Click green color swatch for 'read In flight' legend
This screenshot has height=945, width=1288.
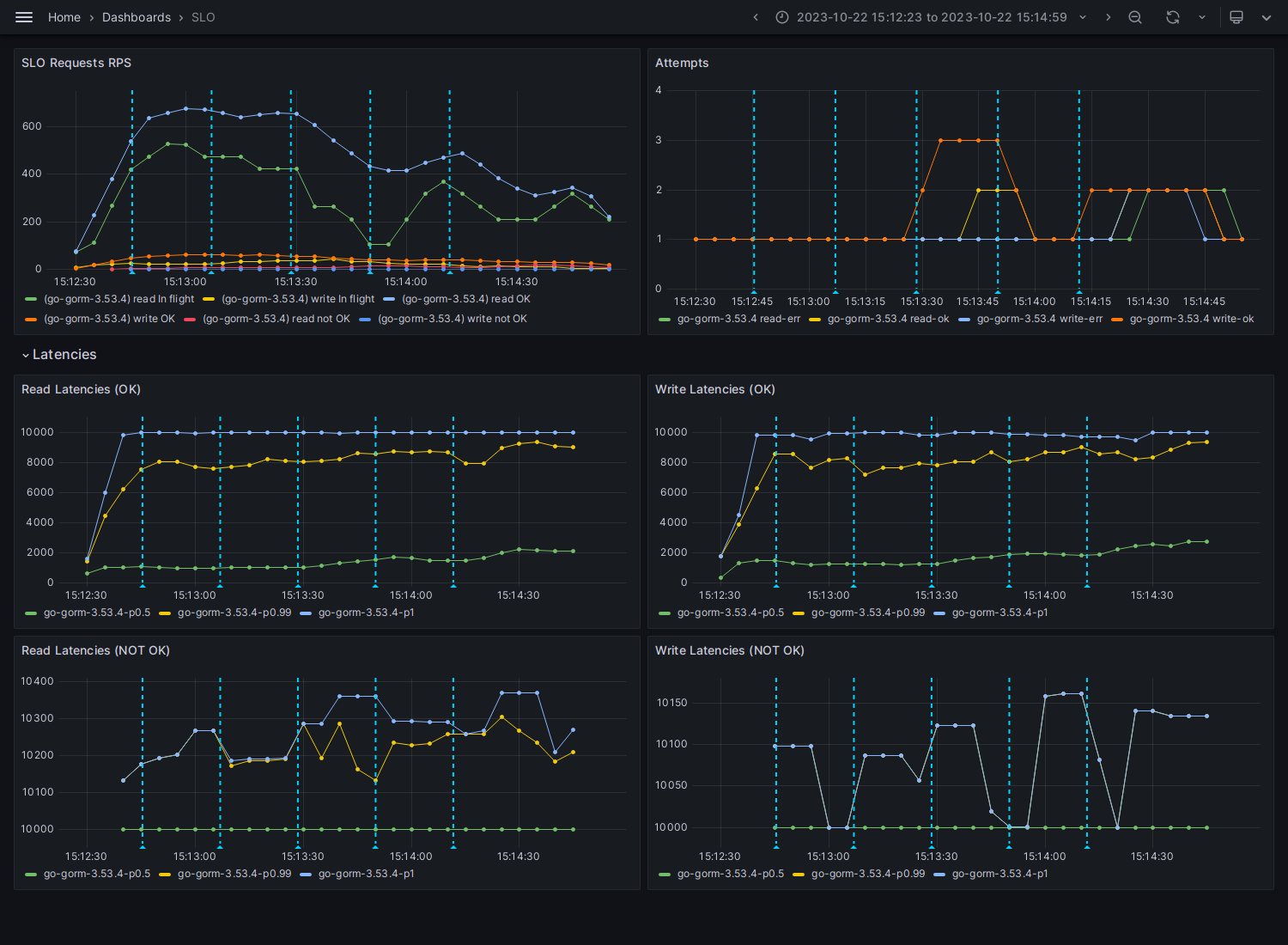32,299
